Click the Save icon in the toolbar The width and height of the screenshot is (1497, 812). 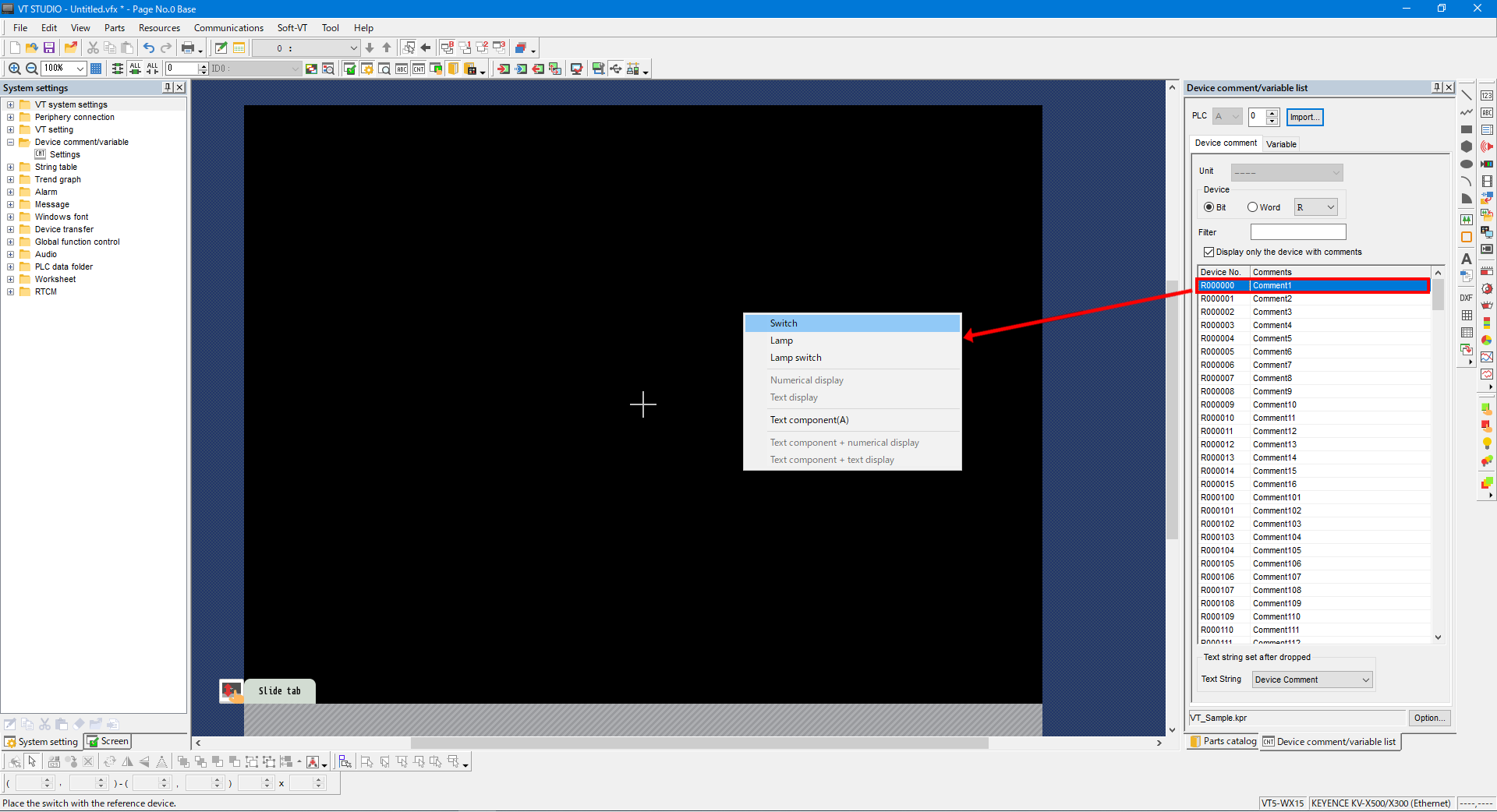[49, 48]
